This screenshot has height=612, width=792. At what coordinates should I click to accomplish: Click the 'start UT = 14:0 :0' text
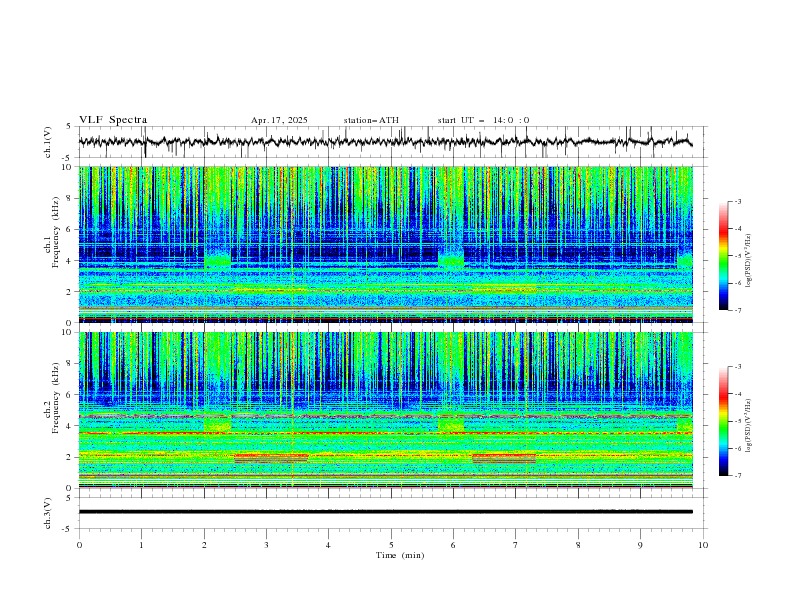coord(483,120)
